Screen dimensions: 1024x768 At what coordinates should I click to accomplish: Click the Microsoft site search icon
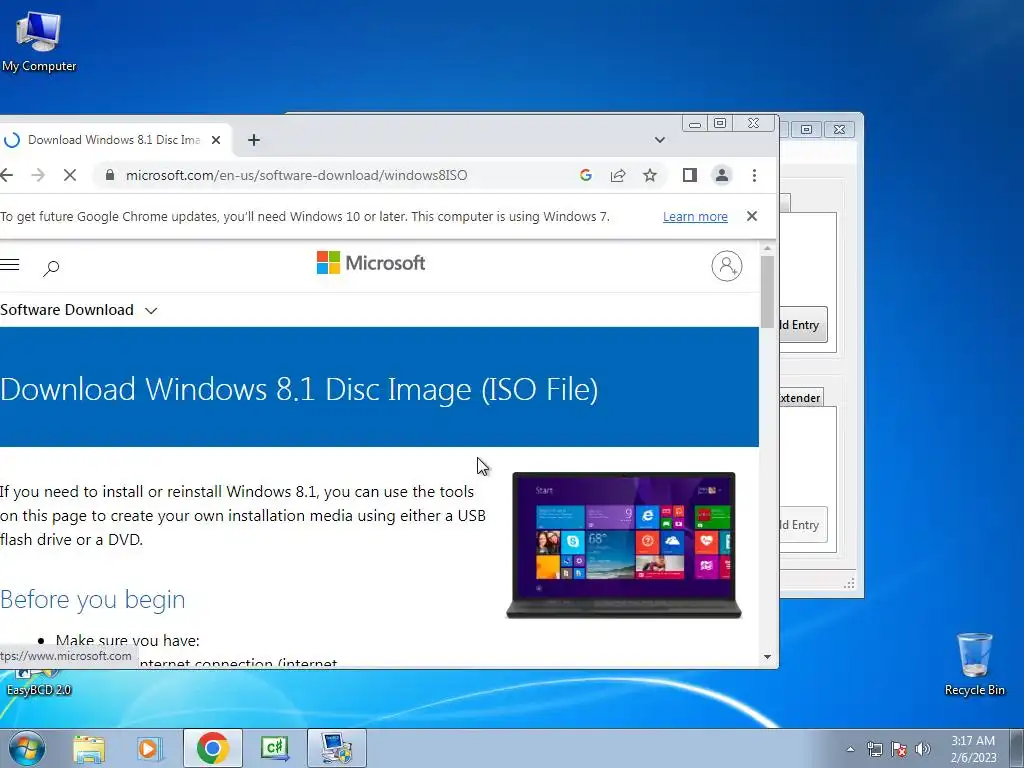click(51, 268)
